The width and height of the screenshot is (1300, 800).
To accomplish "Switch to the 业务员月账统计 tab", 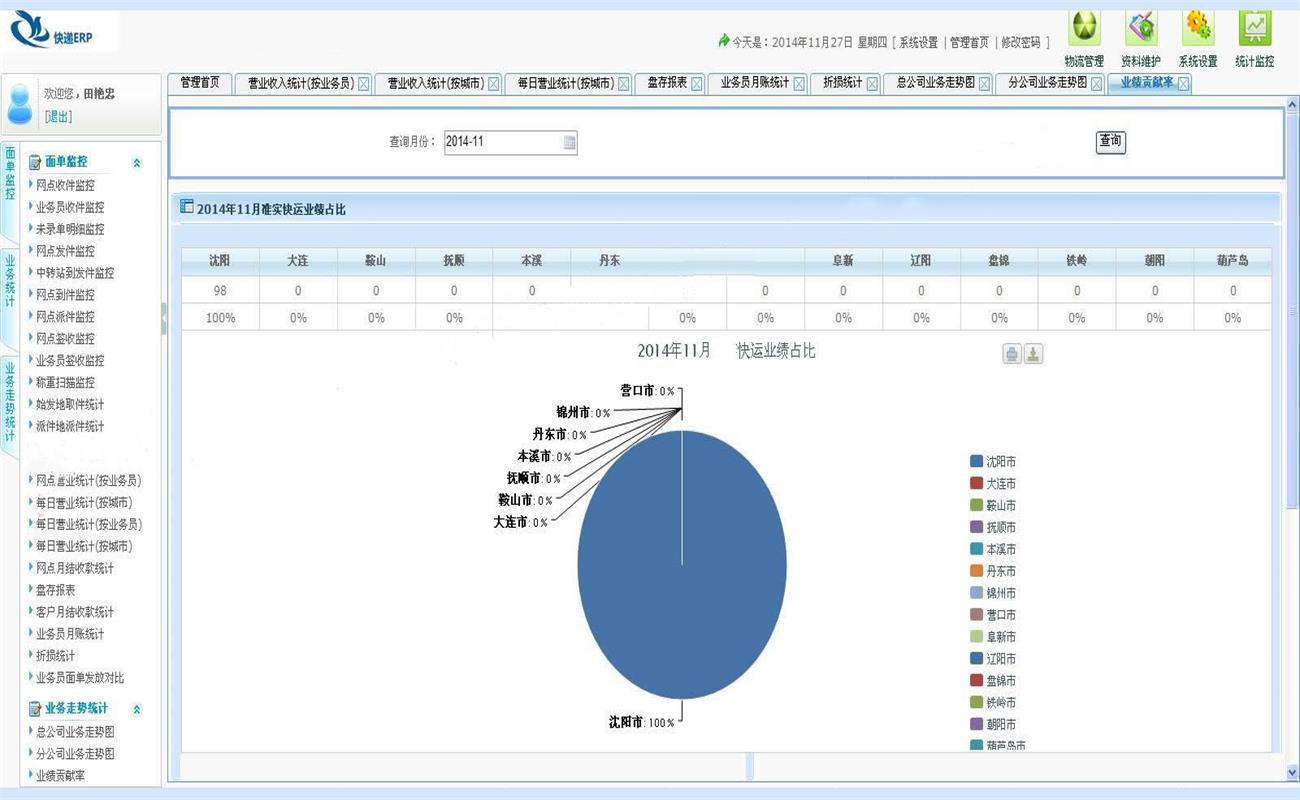I will tap(755, 83).
